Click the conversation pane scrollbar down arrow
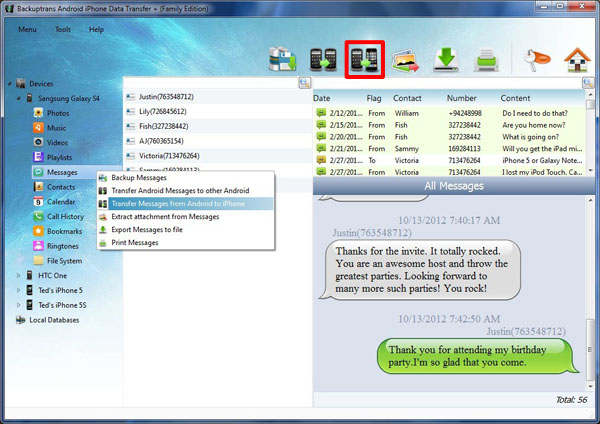600x424 pixels. point(590,386)
